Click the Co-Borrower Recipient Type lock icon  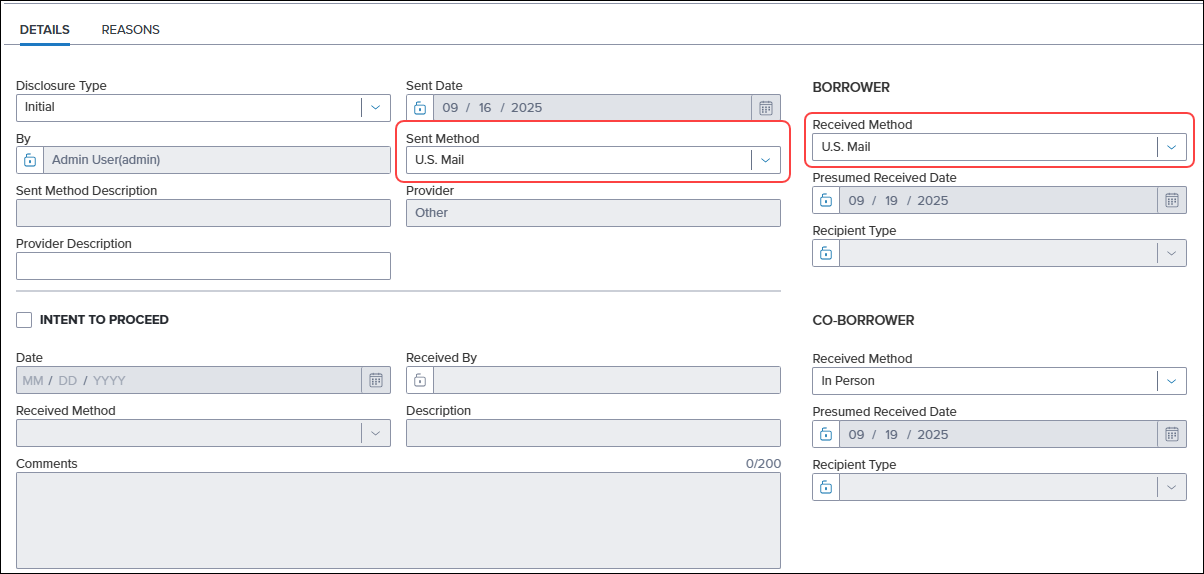[x=826, y=487]
